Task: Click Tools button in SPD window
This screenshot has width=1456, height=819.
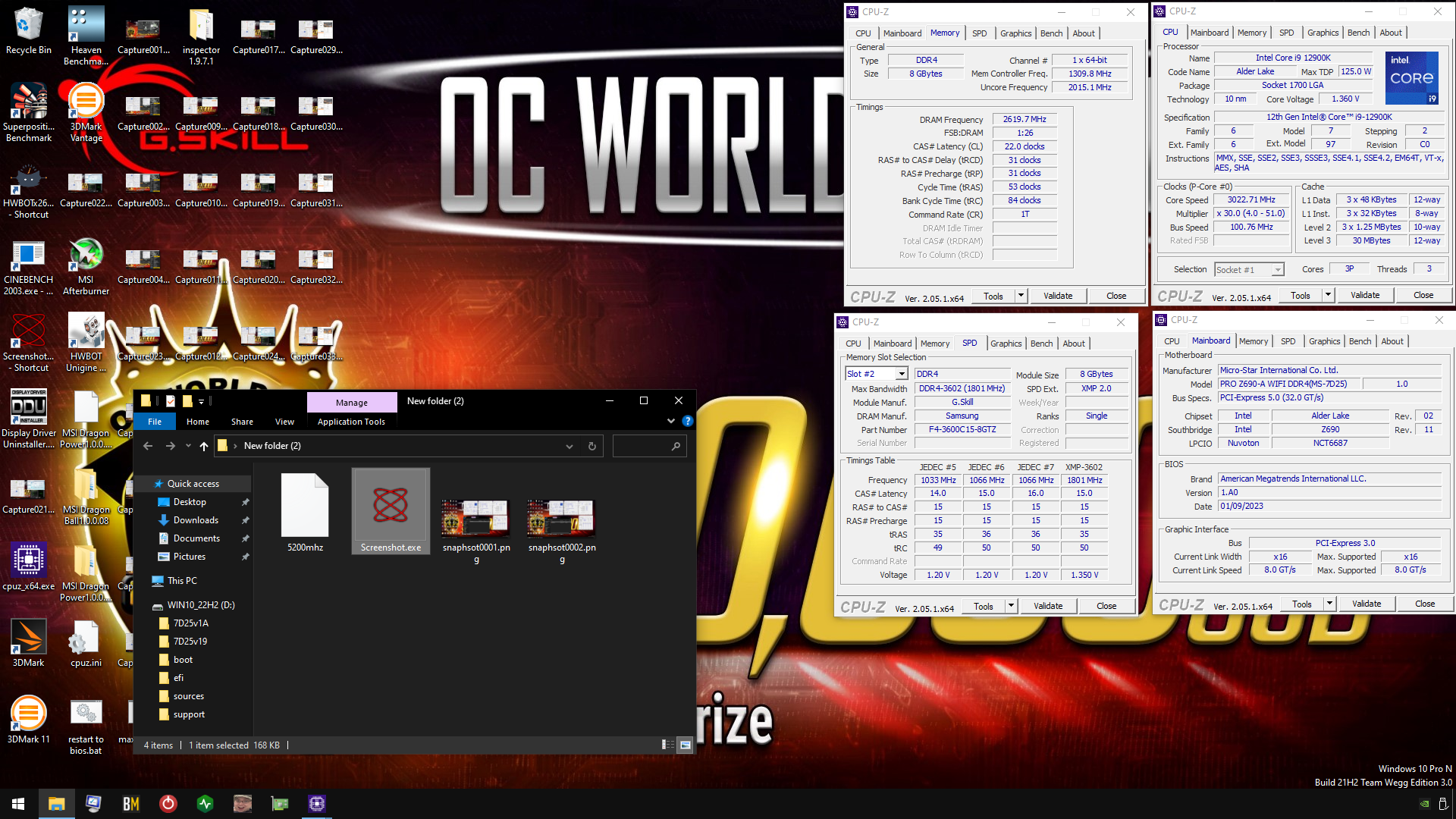Action: [984, 606]
